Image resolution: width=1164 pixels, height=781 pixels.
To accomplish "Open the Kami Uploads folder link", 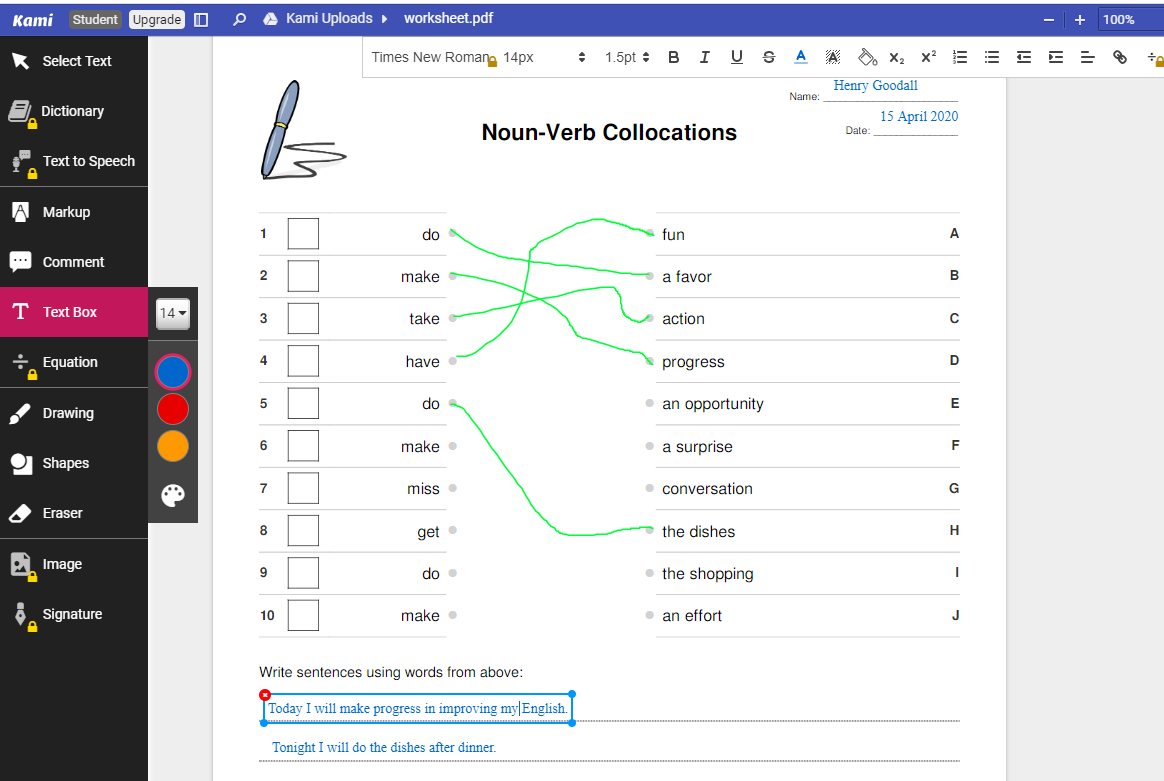I will [x=329, y=19].
